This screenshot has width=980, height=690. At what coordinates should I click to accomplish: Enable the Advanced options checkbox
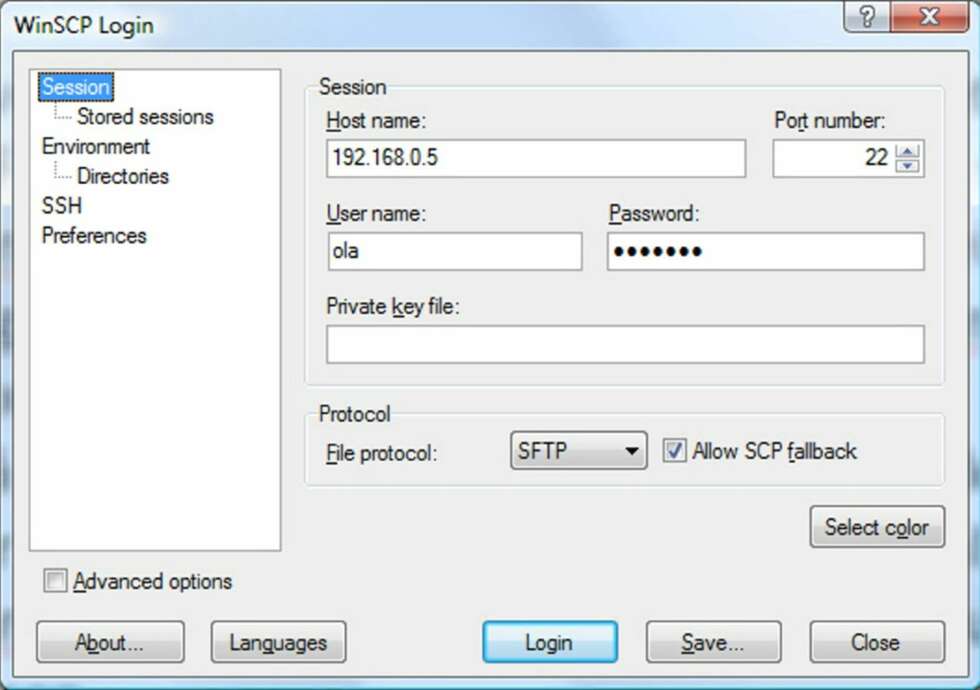pyautogui.click(x=55, y=581)
